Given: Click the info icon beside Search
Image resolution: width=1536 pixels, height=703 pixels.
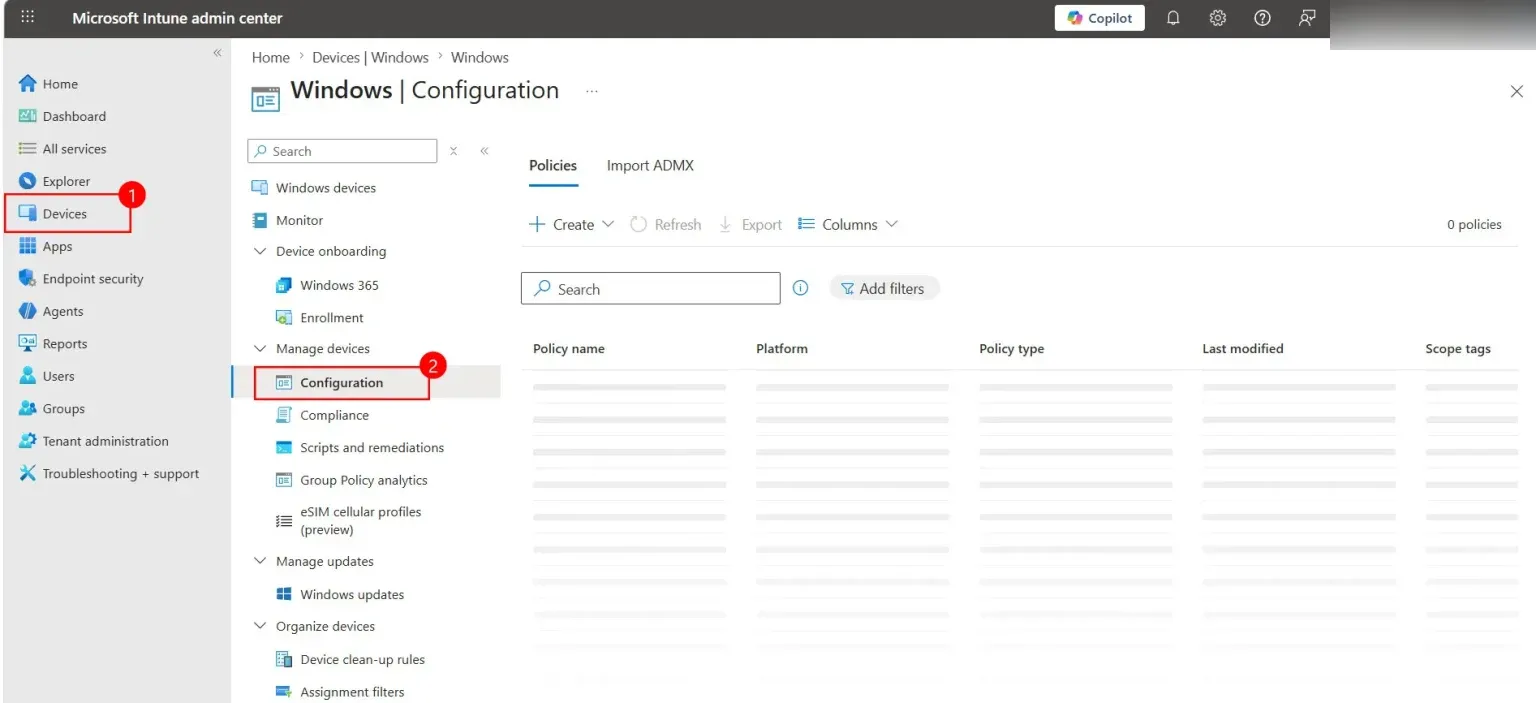Looking at the screenshot, I should pyautogui.click(x=800, y=288).
